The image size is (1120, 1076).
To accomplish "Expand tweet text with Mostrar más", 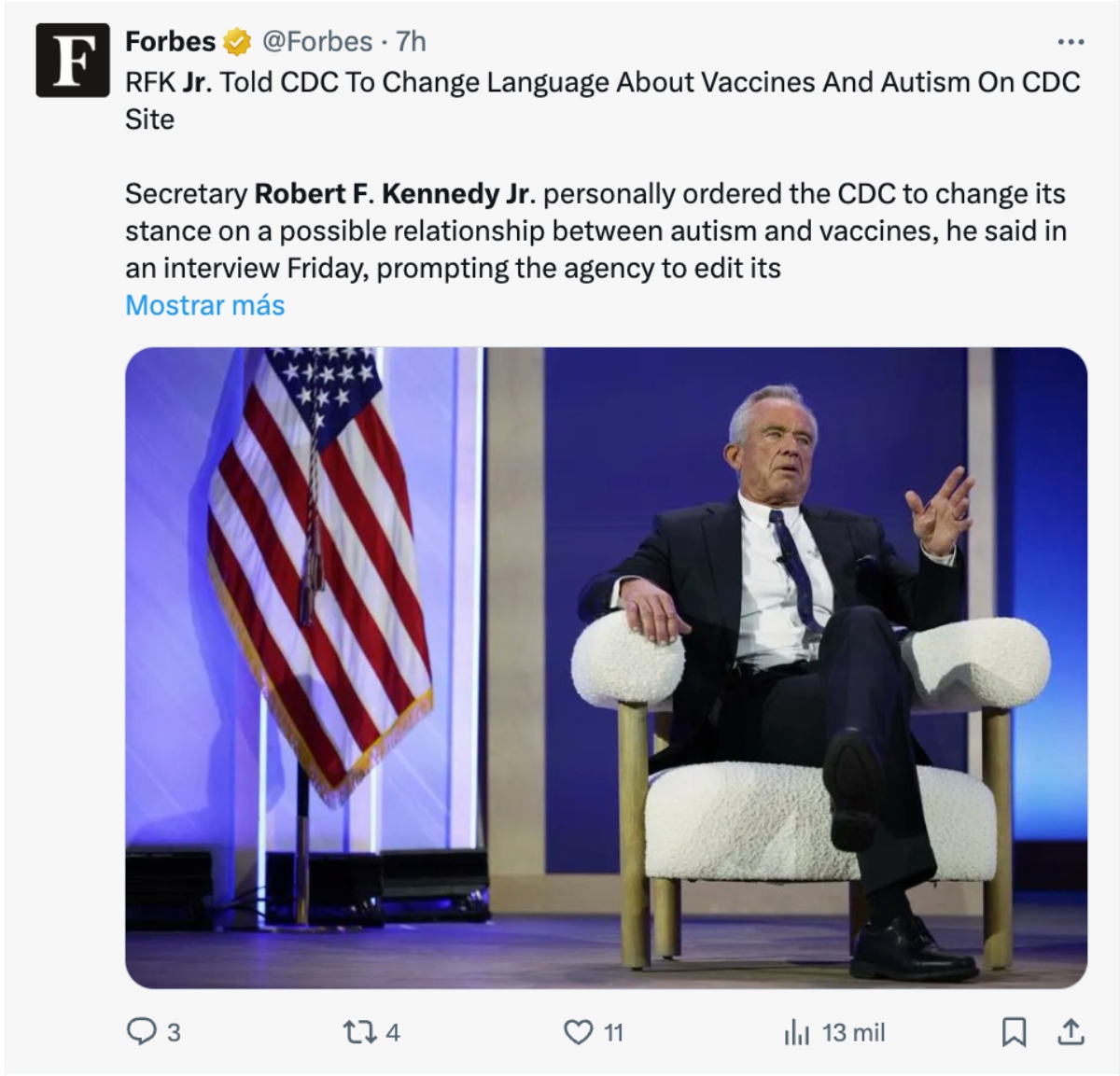I will pos(205,305).
